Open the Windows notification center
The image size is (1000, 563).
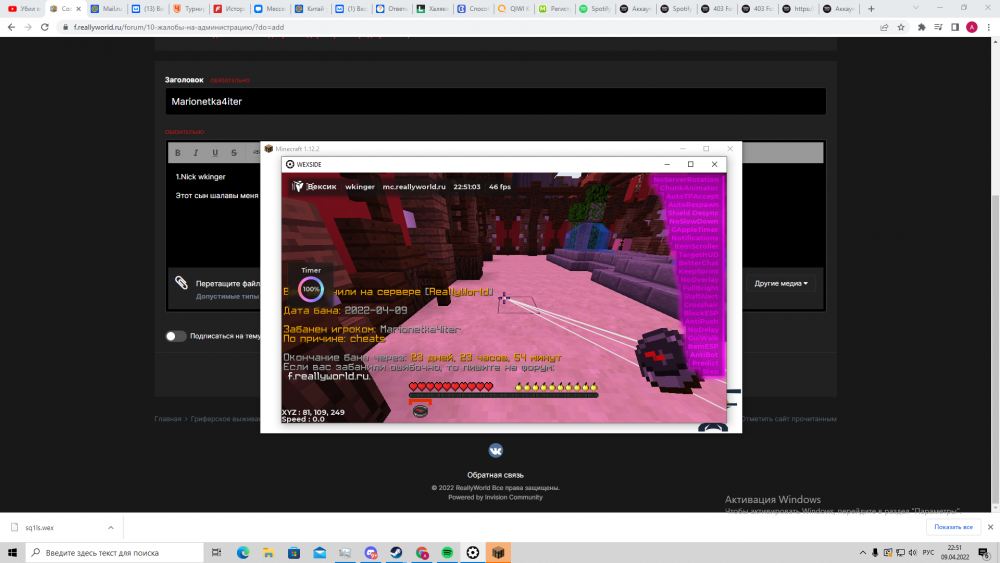coord(984,553)
